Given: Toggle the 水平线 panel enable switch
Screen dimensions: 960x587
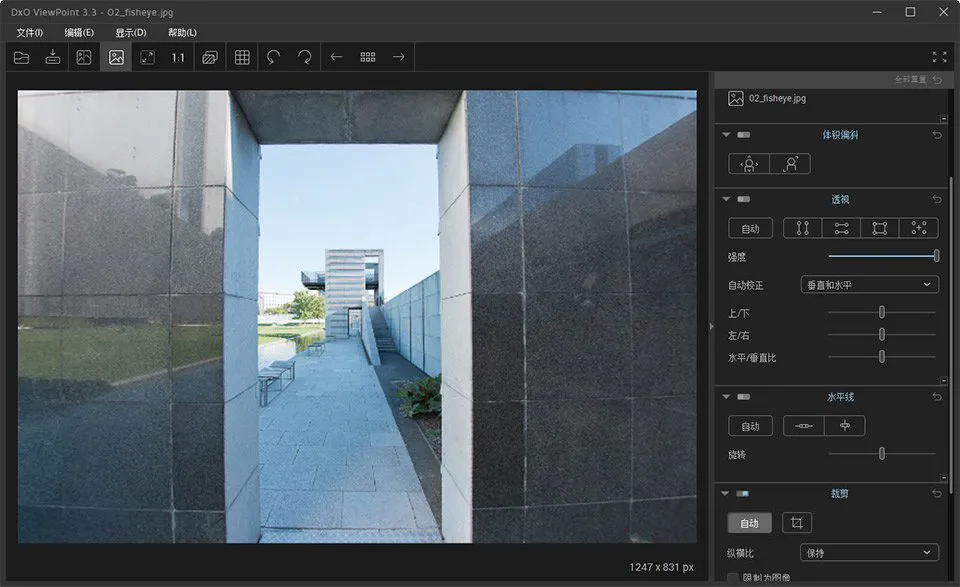Looking at the screenshot, I should point(744,397).
